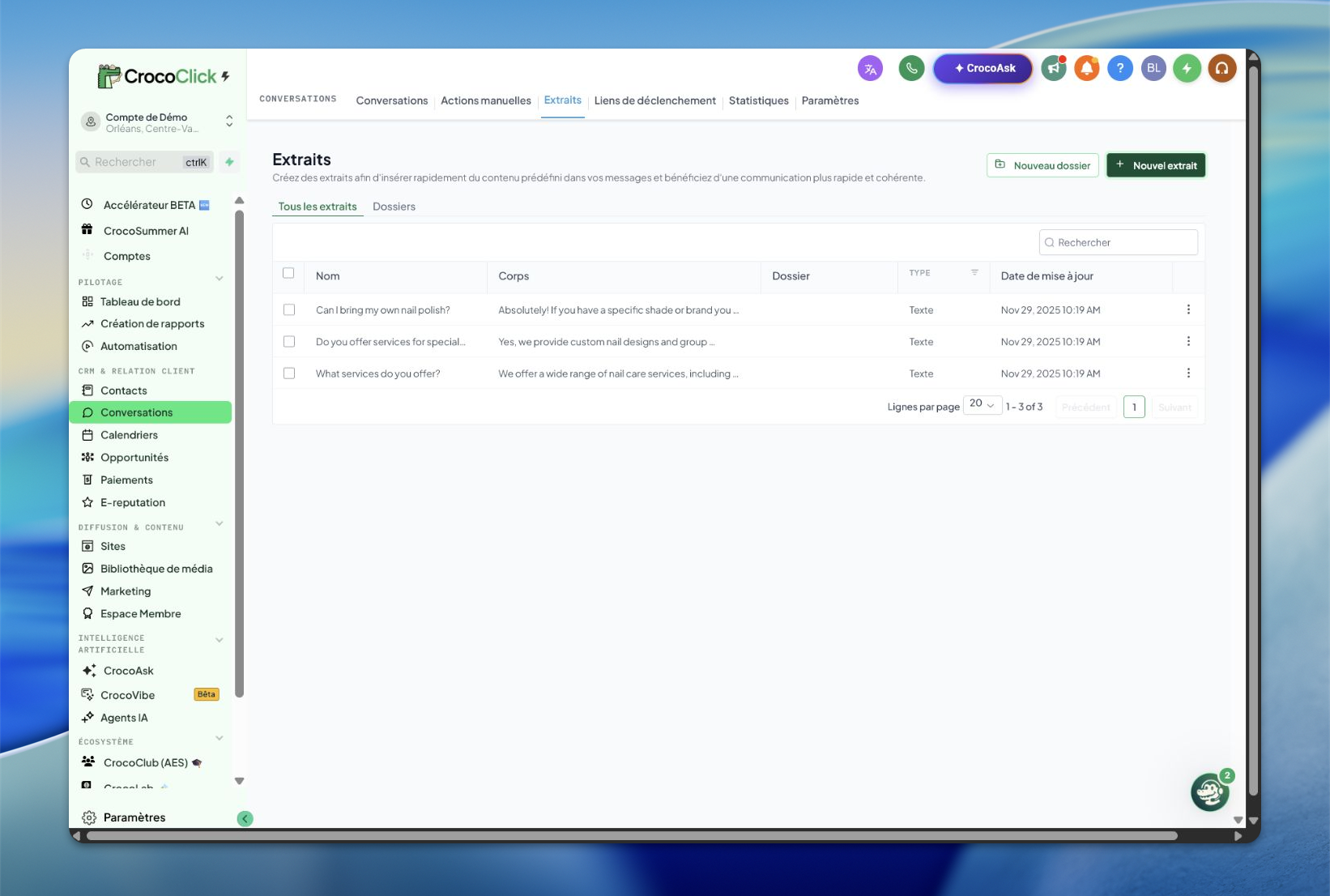Open the BL user avatar
This screenshot has width=1330, height=896.
(x=1153, y=69)
